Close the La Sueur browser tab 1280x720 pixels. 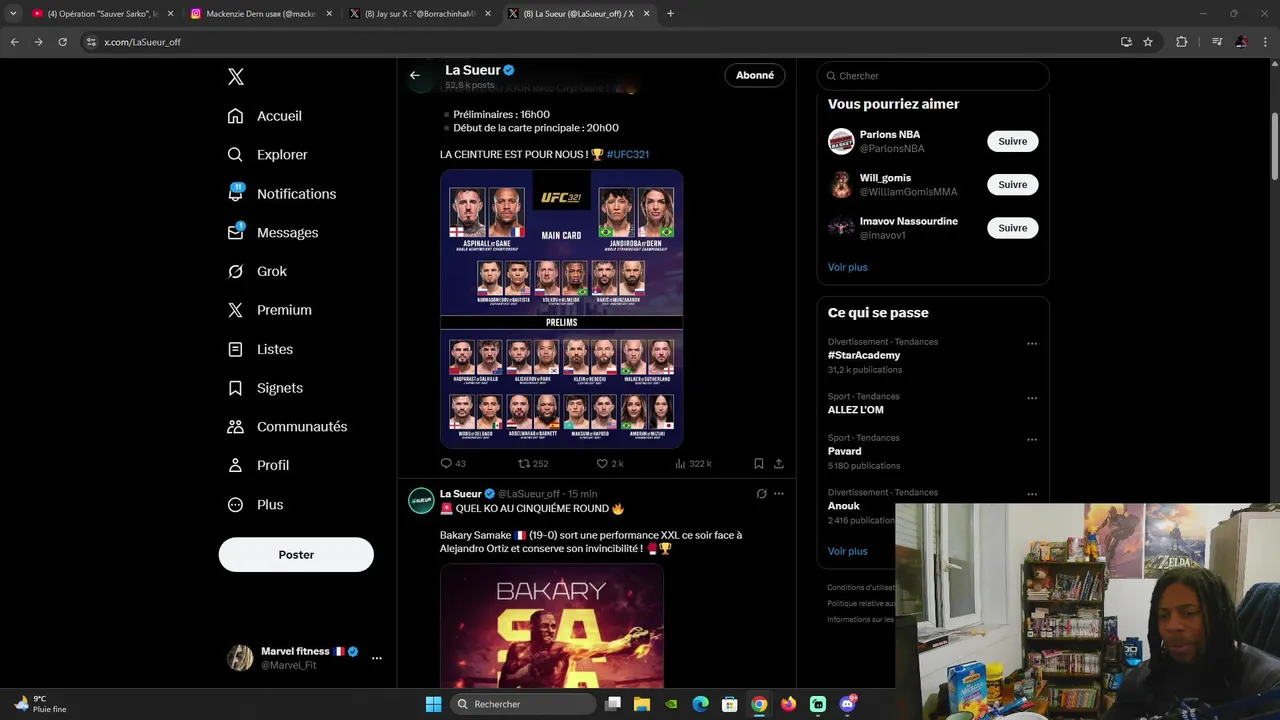pyautogui.click(x=646, y=14)
